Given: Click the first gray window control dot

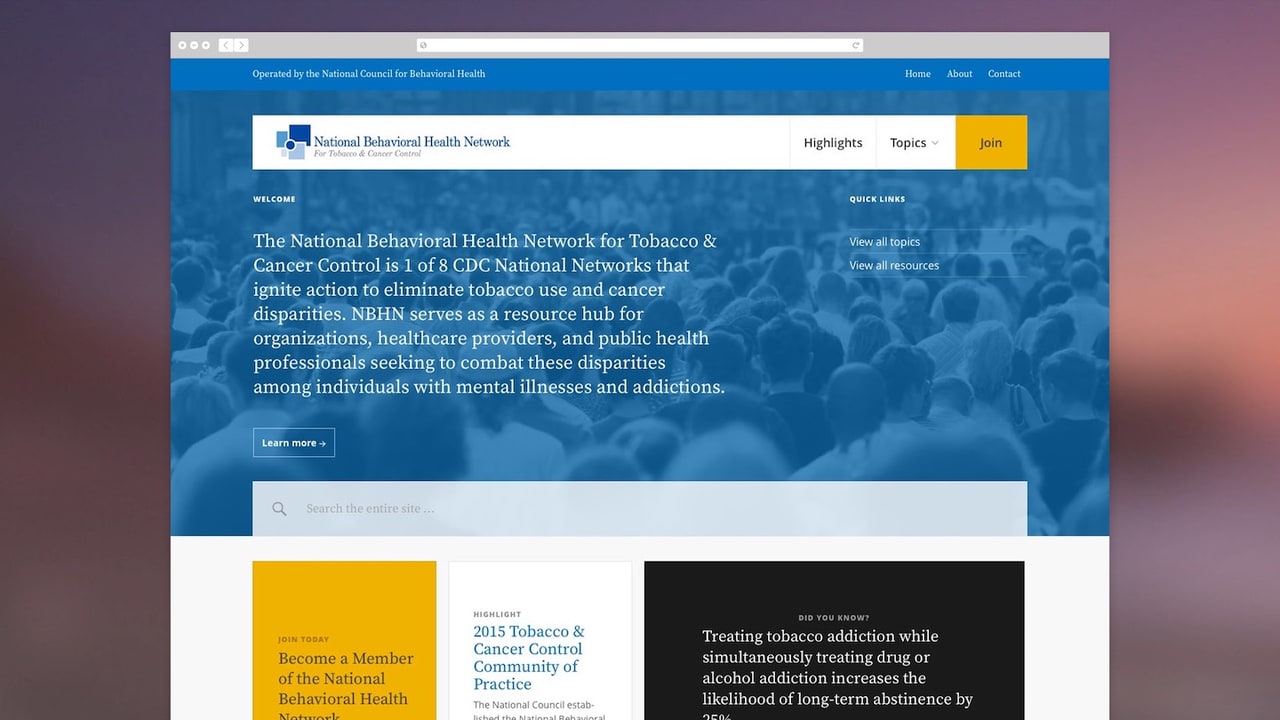Looking at the screenshot, I should point(183,45).
